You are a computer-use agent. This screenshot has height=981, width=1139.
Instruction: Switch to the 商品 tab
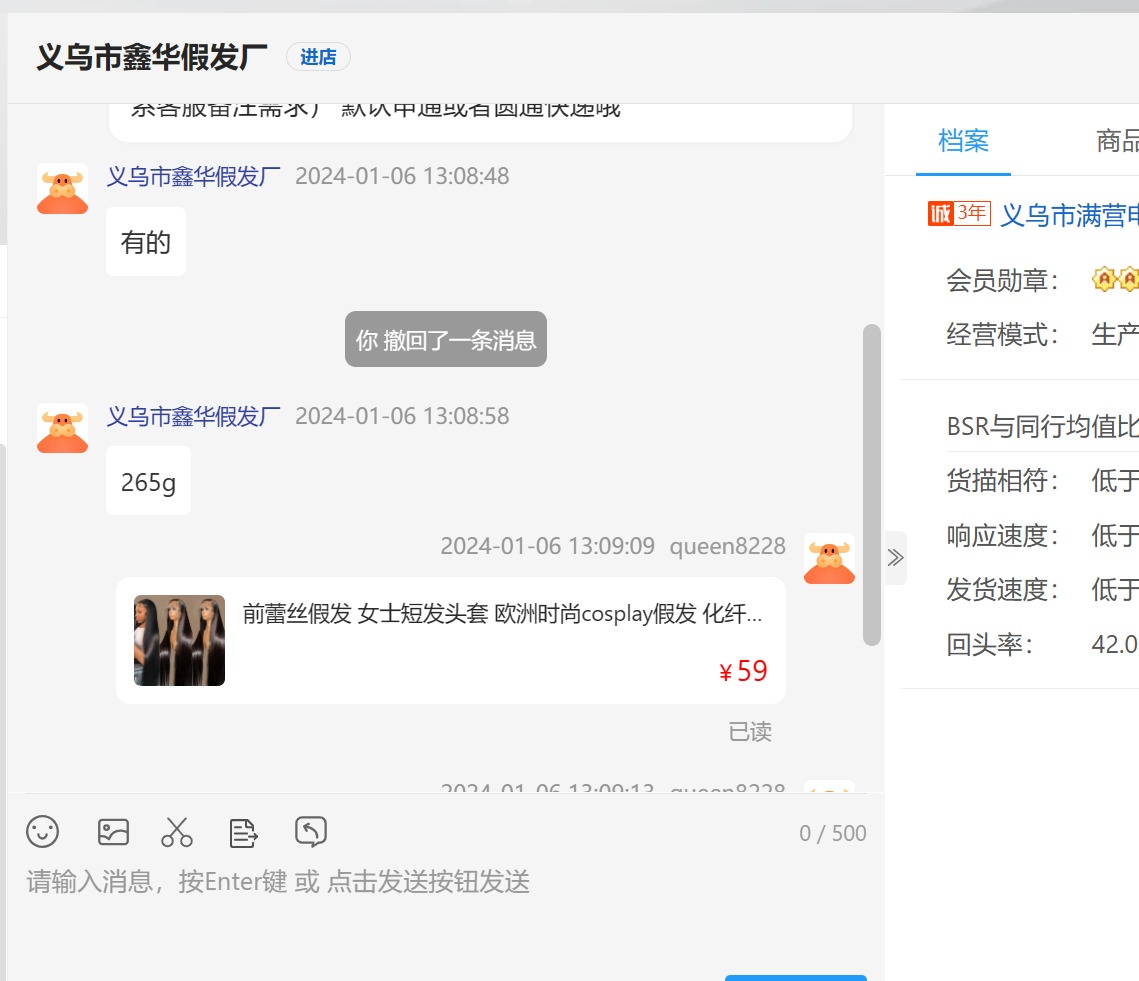coord(1116,141)
